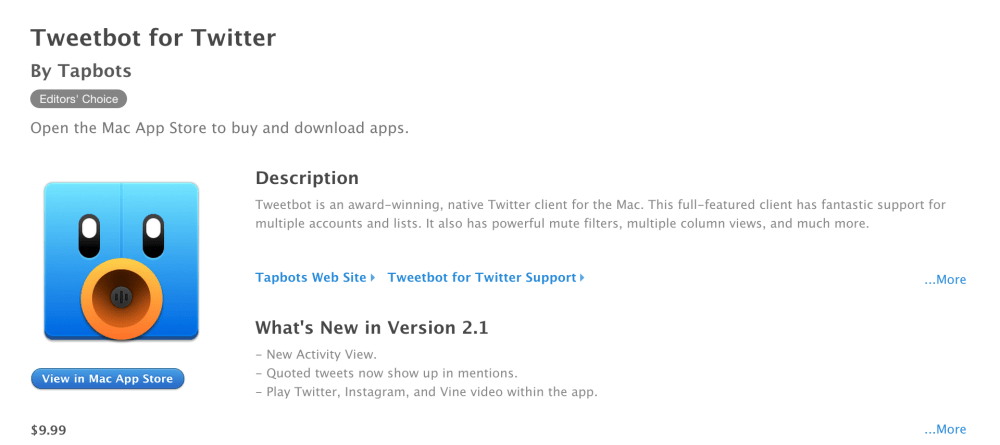Click the arrow beside Tapbots Web Site
The height and width of the screenshot is (445, 1000).
pyautogui.click(x=373, y=278)
